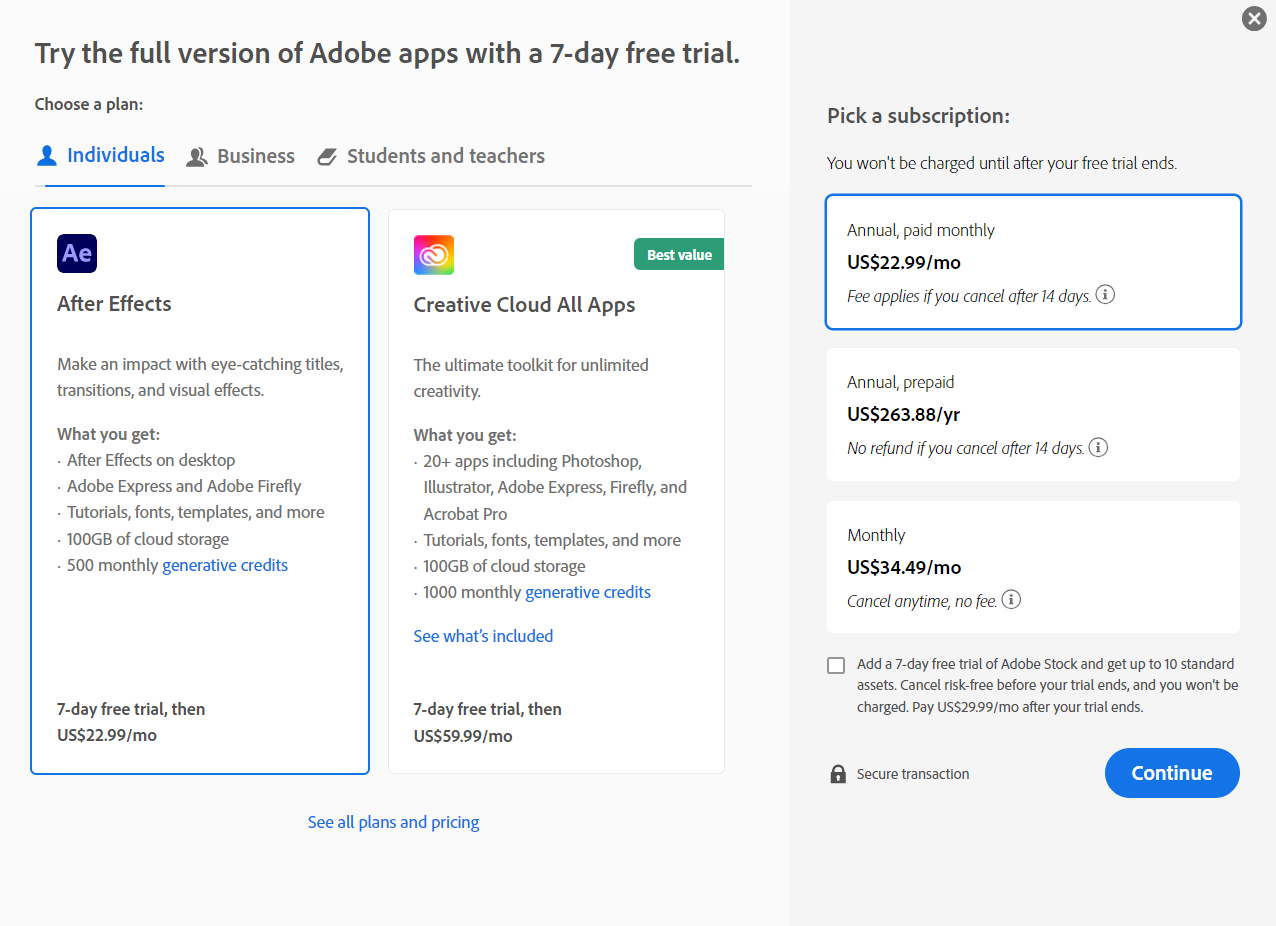Open See all plans and pricing link

(393, 822)
